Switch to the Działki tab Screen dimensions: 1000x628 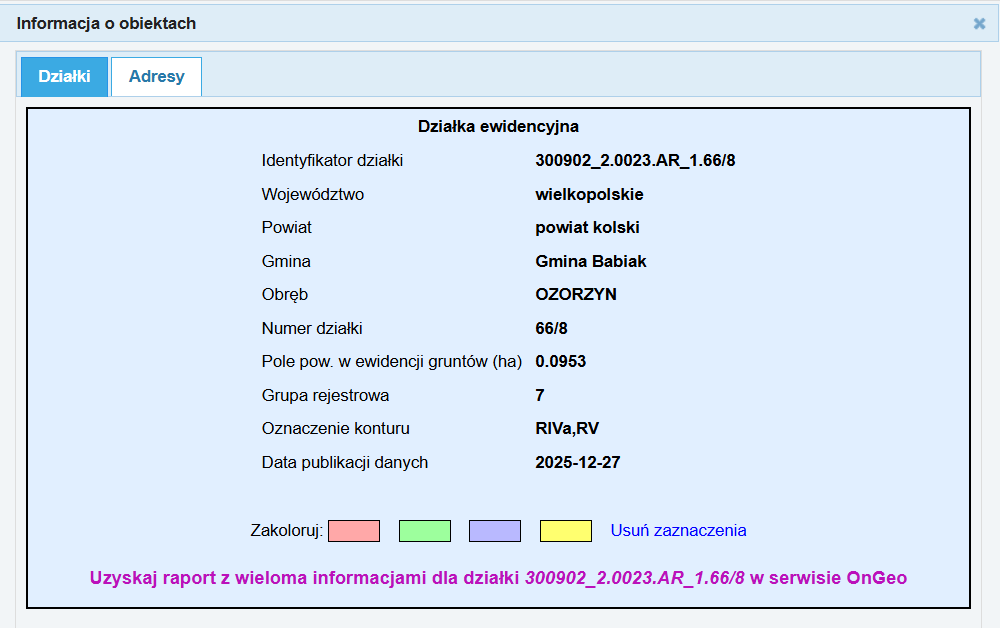coord(64,76)
